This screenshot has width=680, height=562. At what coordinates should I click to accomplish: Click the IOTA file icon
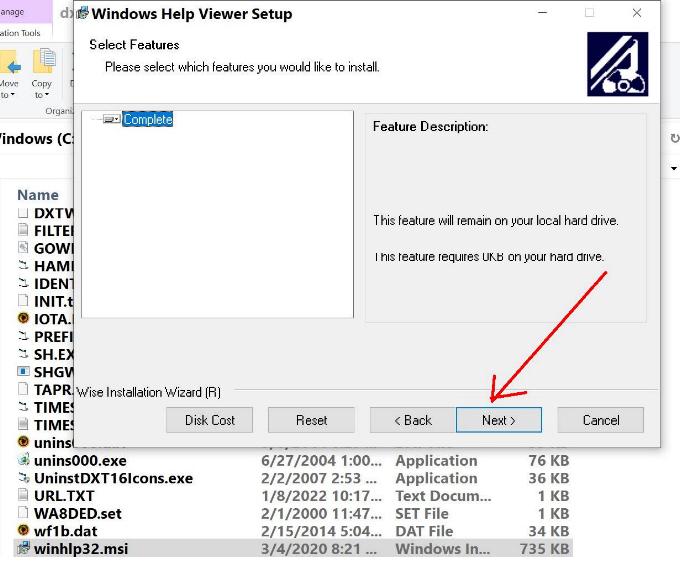pyautogui.click(x=23, y=318)
